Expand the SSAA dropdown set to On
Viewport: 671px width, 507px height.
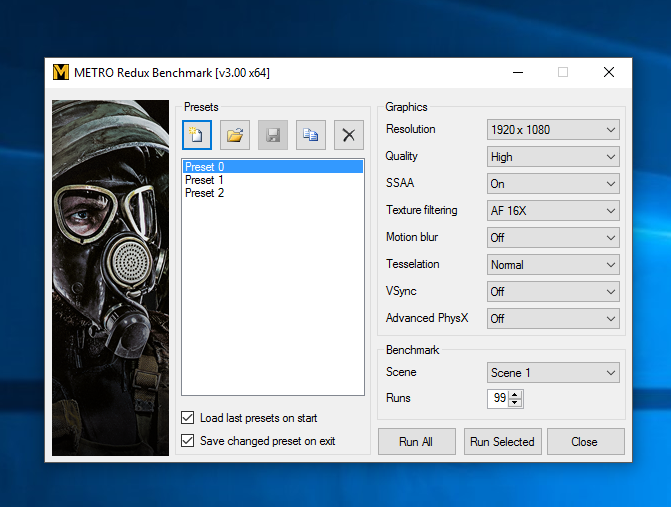pos(553,184)
